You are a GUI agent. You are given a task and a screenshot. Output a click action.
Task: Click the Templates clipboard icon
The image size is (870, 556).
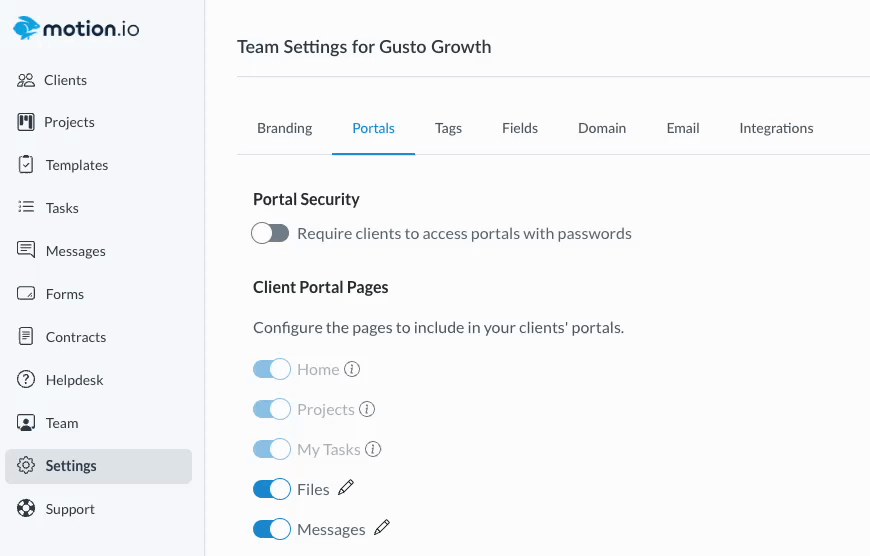coord(27,165)
